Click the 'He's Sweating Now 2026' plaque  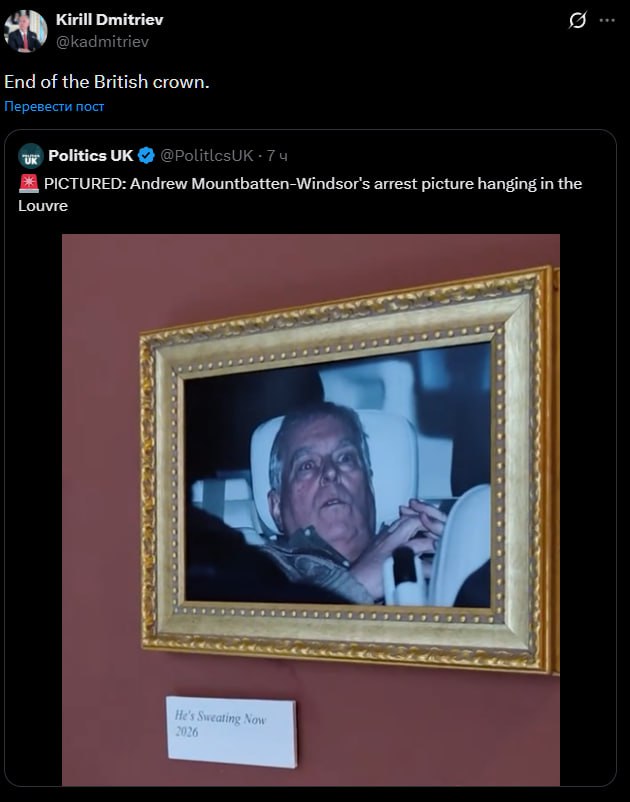(x=230, y=731)
